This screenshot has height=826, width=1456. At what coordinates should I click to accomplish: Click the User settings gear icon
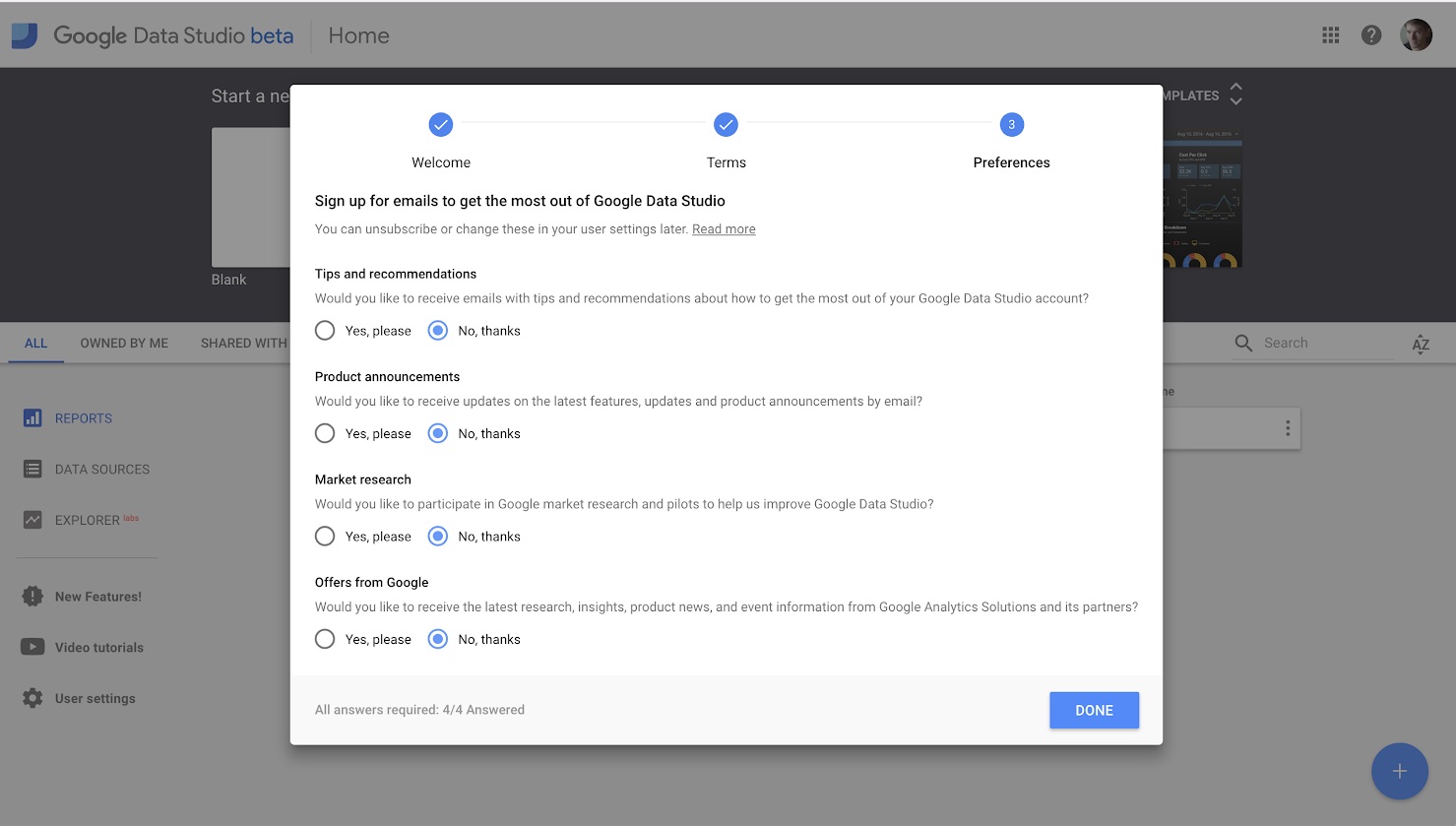[32, 698]
